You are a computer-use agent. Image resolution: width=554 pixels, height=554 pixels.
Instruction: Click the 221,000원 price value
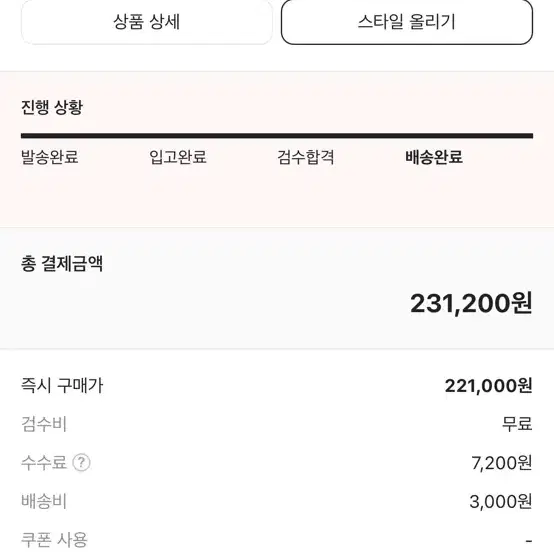tap(489, 386)
